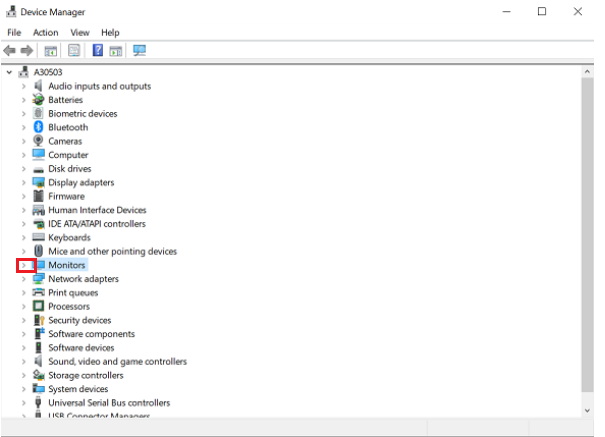This screenshot has width=605, height=437.
Task: Select the Cameras category icon
Action: tap(39, 141)
